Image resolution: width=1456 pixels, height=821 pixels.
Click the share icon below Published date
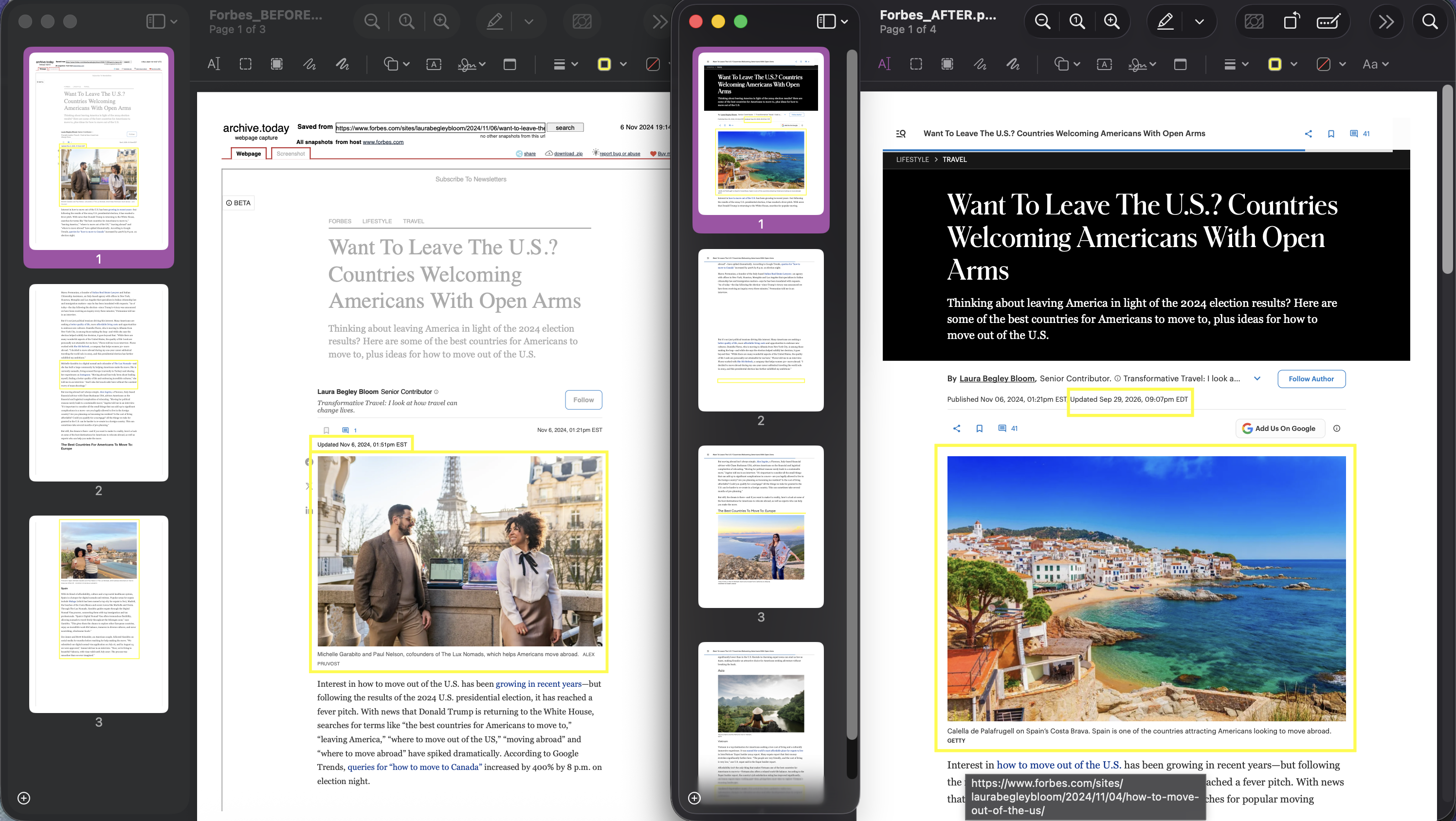(x=956, y=428)
